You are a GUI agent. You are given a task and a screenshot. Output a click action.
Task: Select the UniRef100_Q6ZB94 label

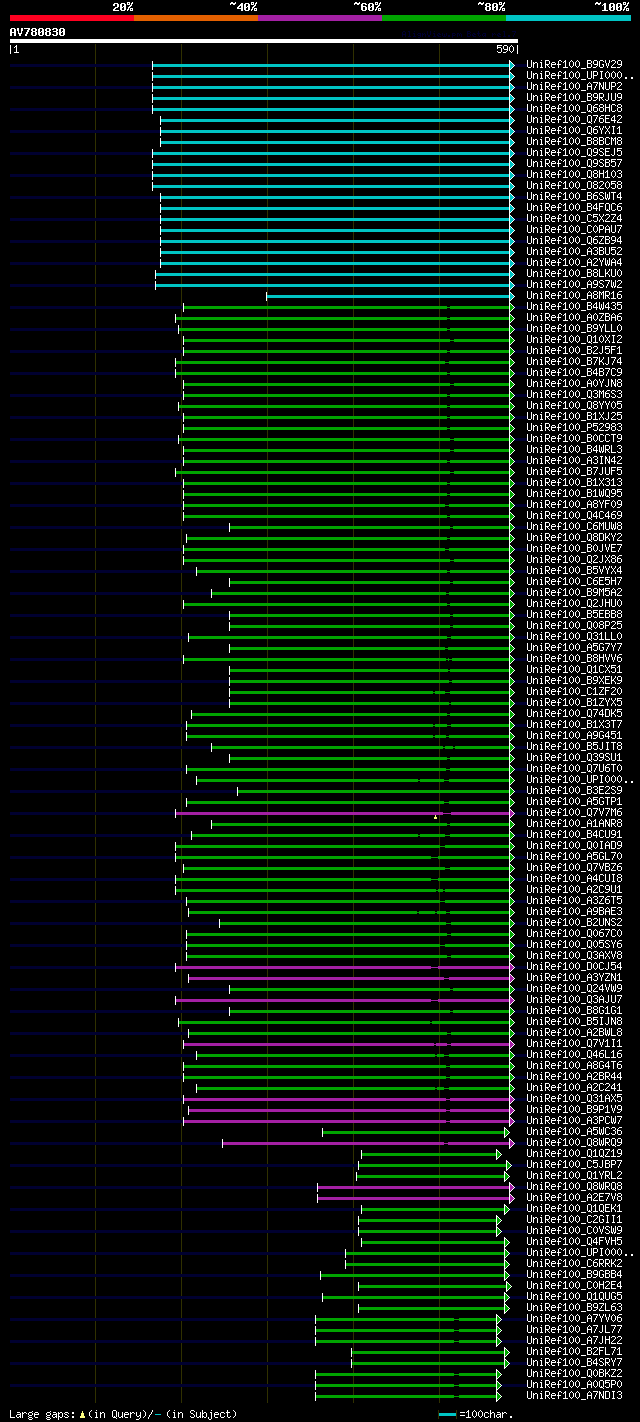(575, 240)
